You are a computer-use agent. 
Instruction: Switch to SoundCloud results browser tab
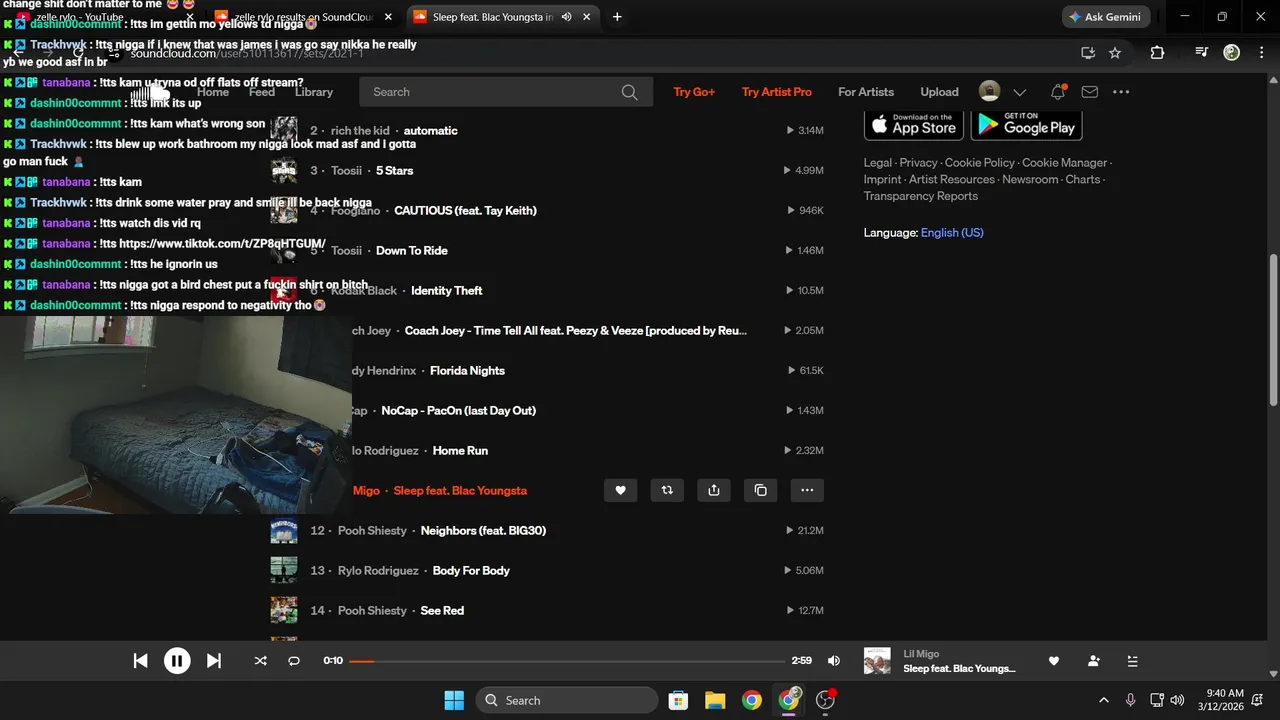click(x=305, y=17)
